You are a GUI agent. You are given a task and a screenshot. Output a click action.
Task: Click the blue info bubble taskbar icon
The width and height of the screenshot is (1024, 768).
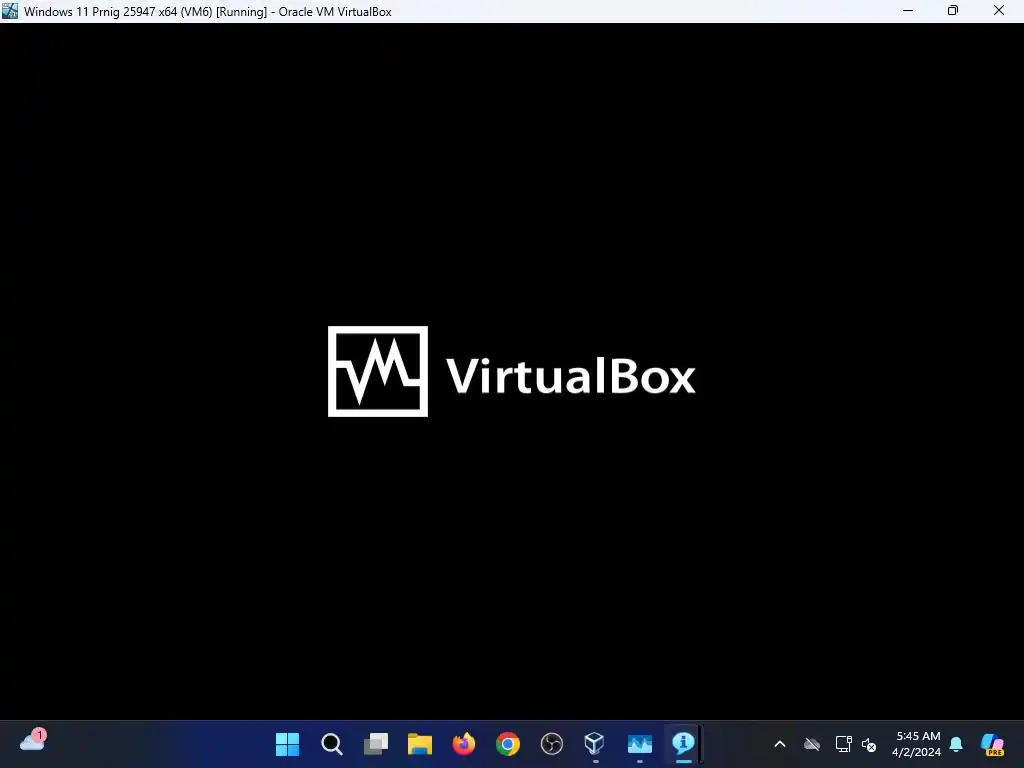pos(683,743)
